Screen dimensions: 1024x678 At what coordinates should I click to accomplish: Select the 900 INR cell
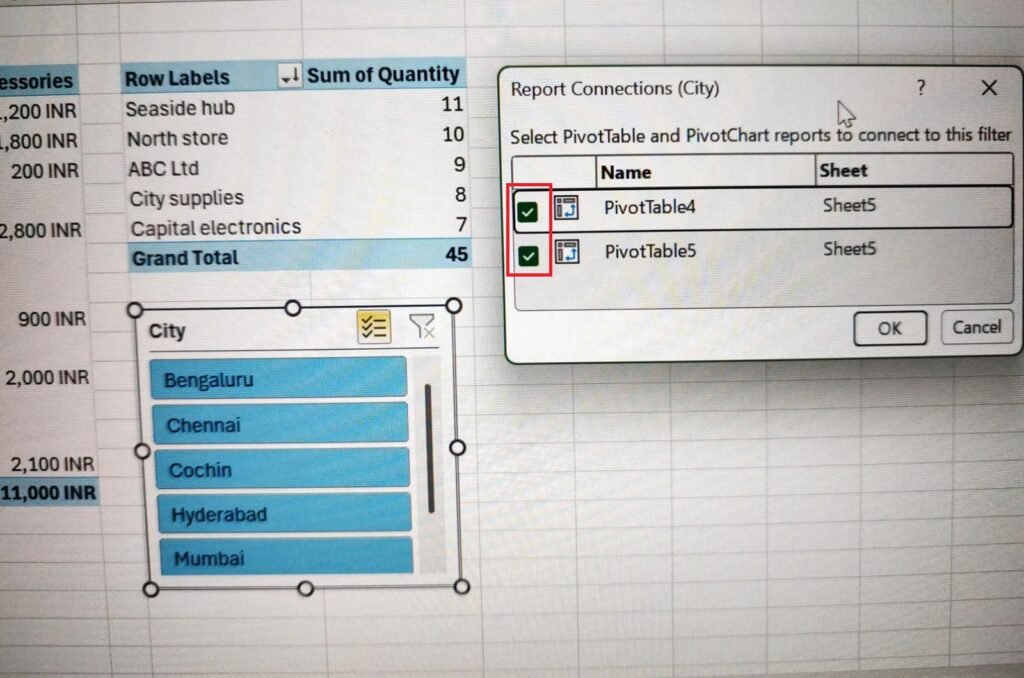tap(52, 319)
